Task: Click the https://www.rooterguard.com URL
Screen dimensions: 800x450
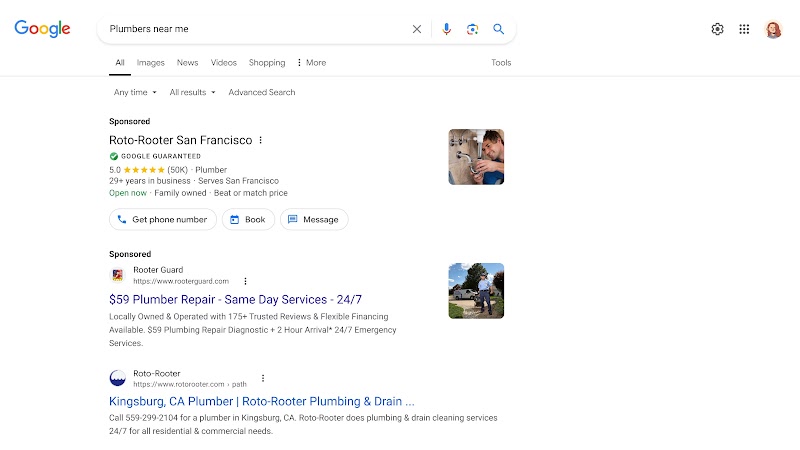Action: pos(181,281)
